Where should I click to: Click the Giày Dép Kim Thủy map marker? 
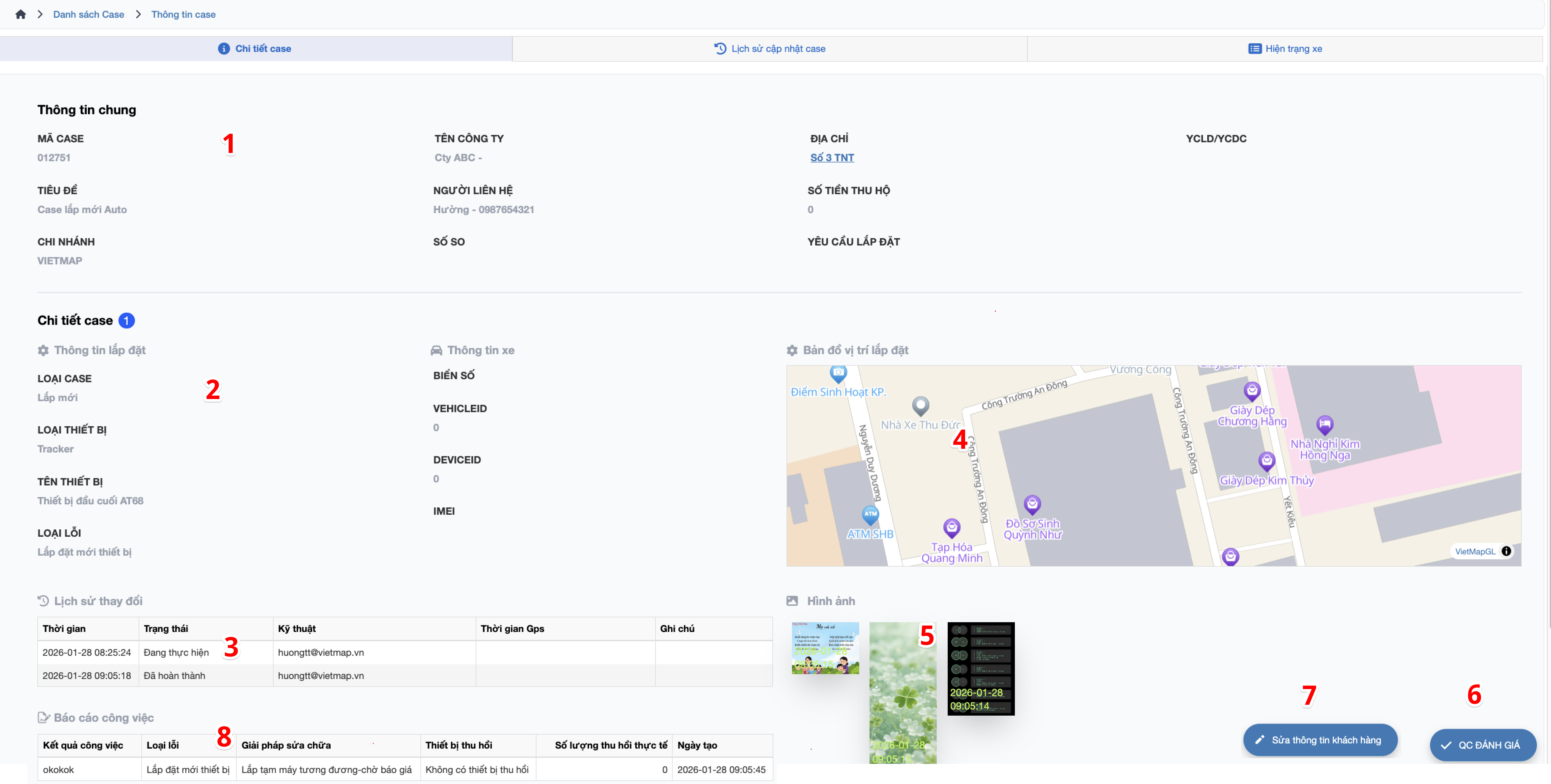(x=1266, y=461)
